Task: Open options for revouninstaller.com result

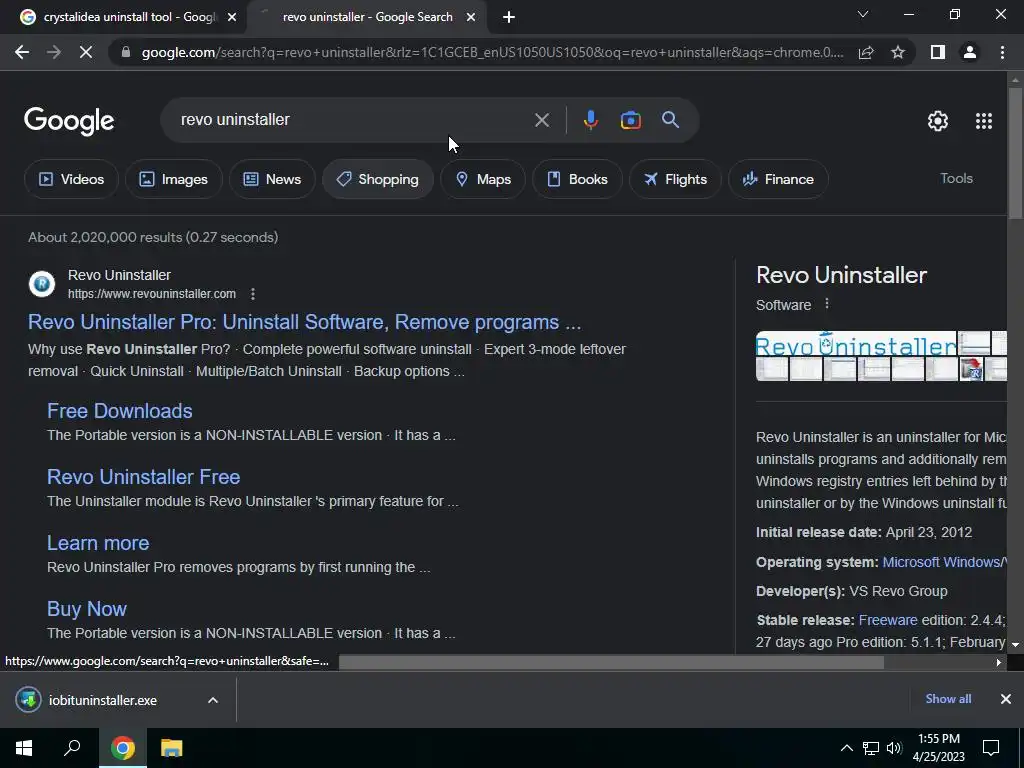Action: point(253,294)
